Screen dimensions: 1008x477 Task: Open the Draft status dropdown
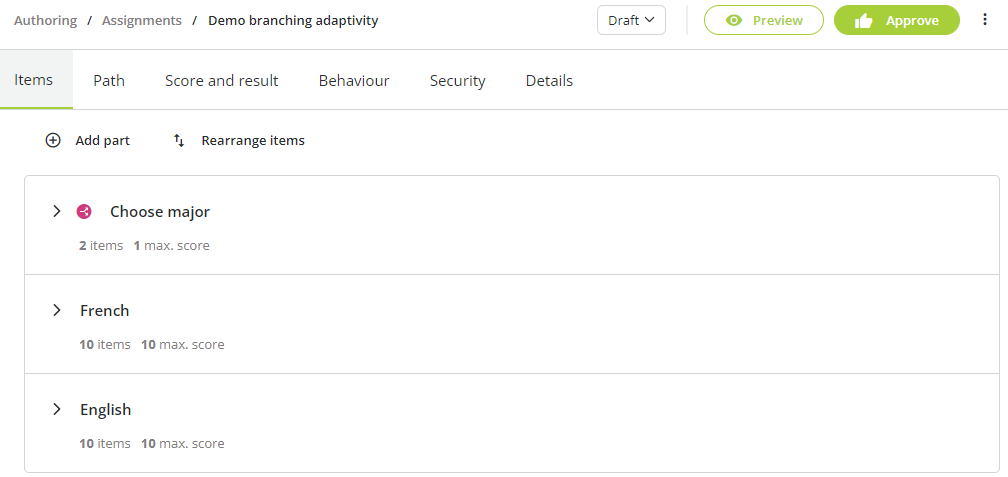click(631, 20)
